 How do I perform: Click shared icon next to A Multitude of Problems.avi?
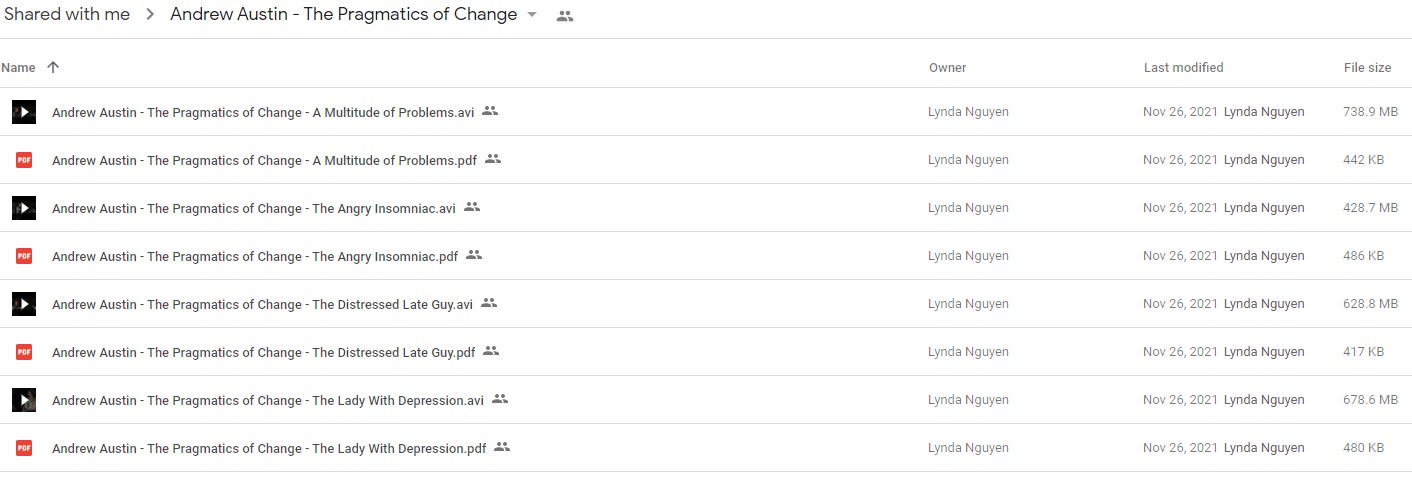490,111
